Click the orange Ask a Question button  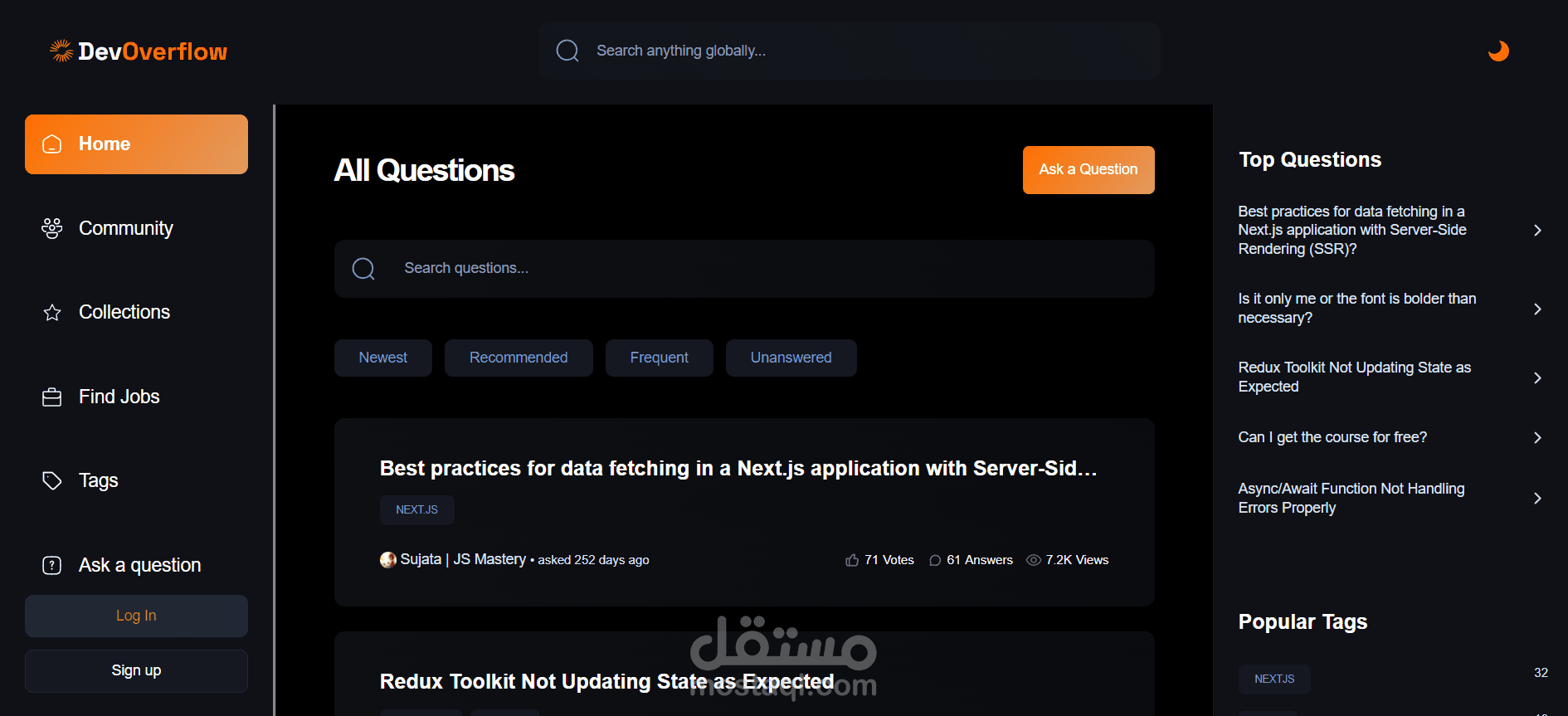[1088, 170]
